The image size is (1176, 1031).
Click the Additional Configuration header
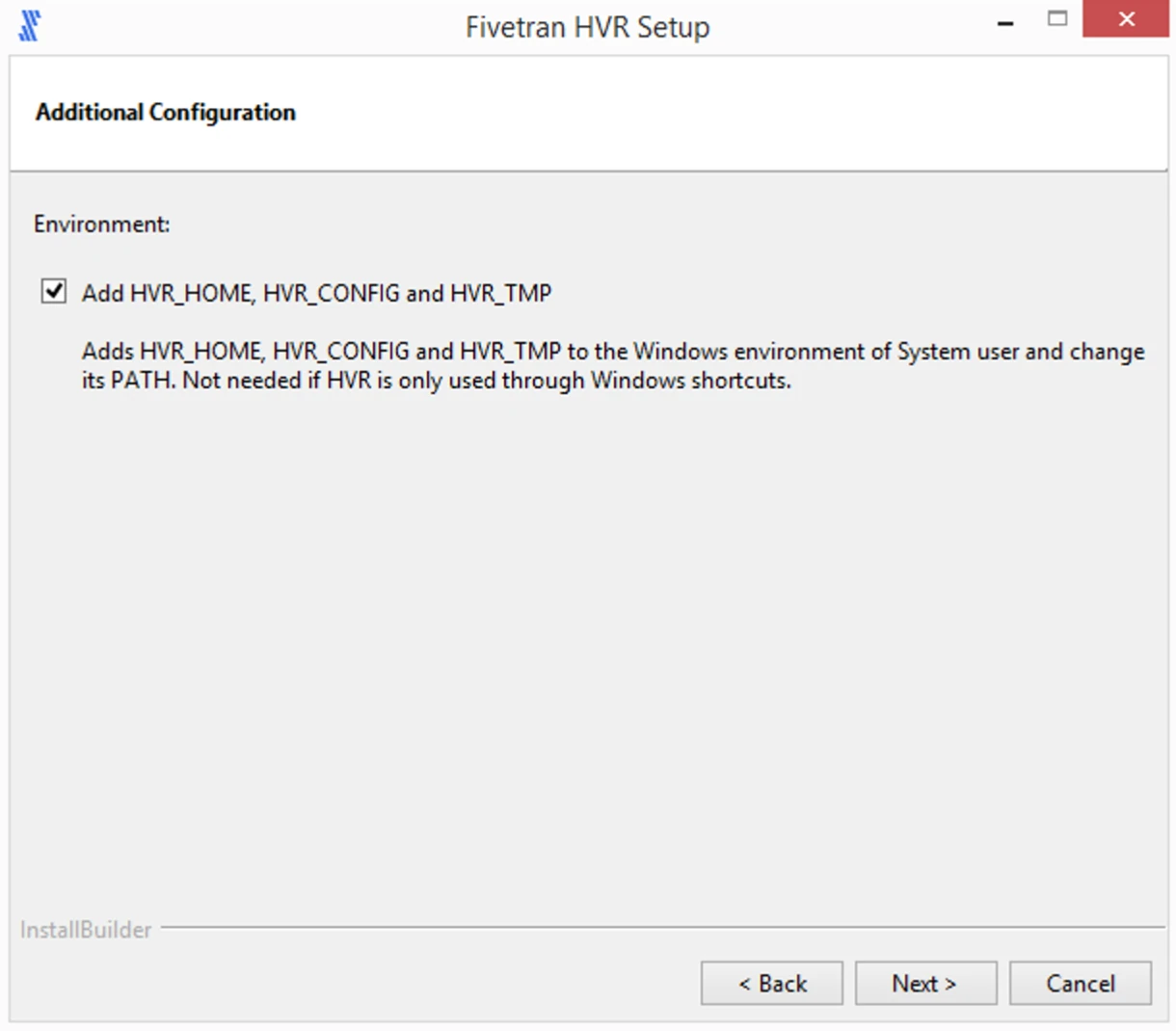(165, 112)
